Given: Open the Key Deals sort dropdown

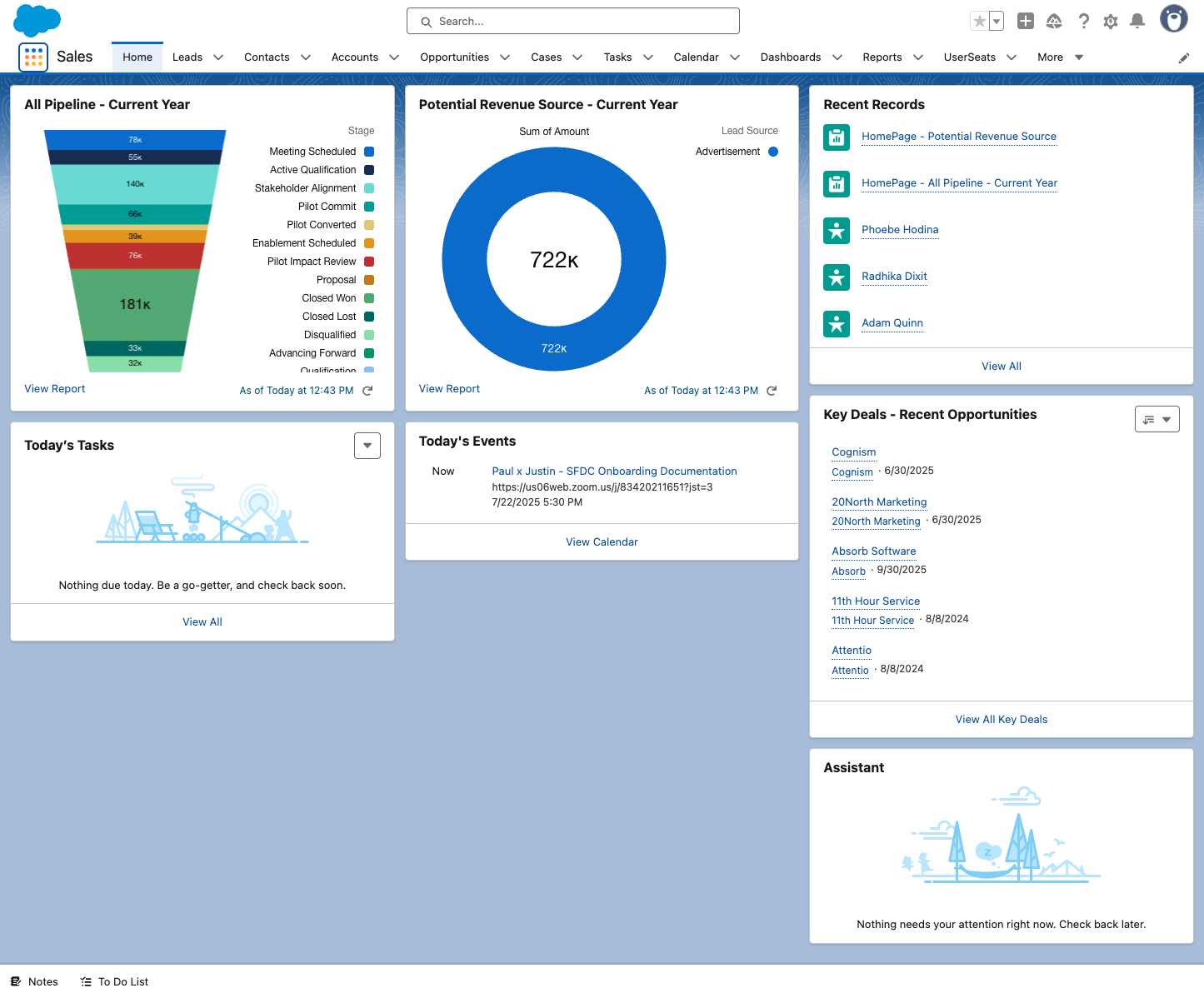Looking at the screenshot, I should point(1157,419).
